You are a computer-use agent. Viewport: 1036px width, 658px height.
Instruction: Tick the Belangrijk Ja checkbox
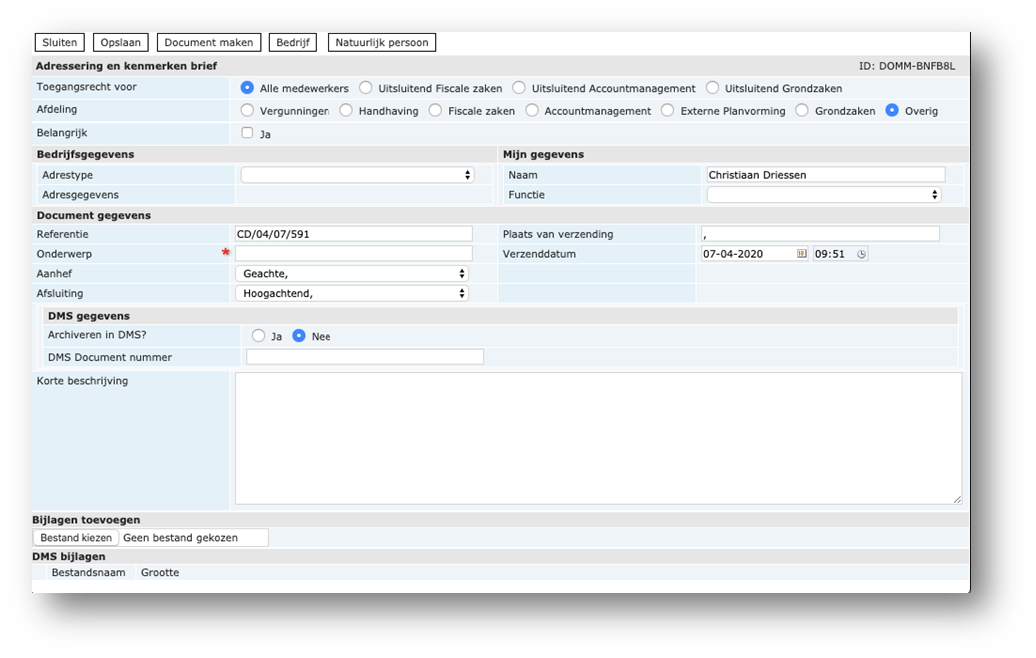click(x=247, y=133)
